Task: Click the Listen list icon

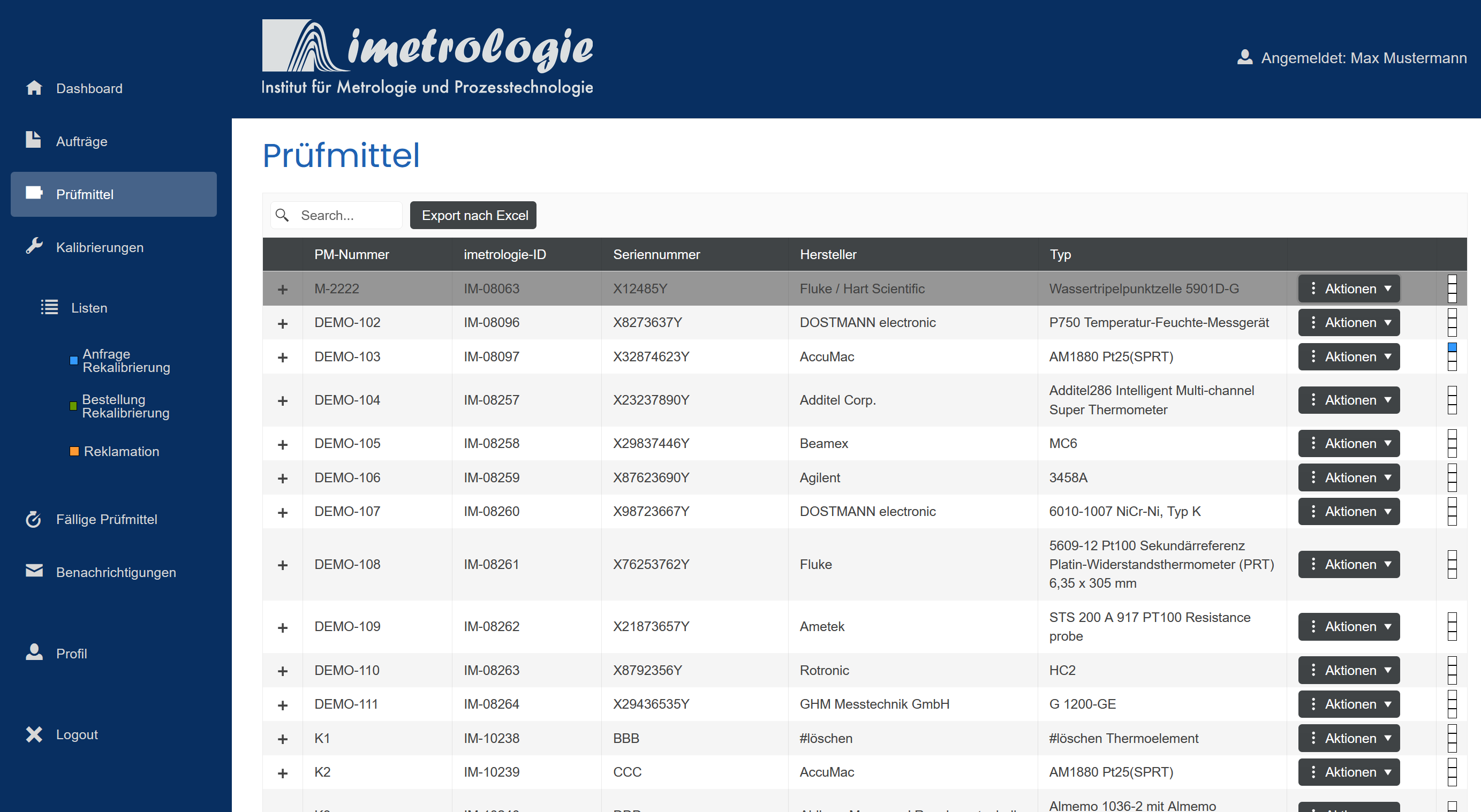Action: point(49,307)
